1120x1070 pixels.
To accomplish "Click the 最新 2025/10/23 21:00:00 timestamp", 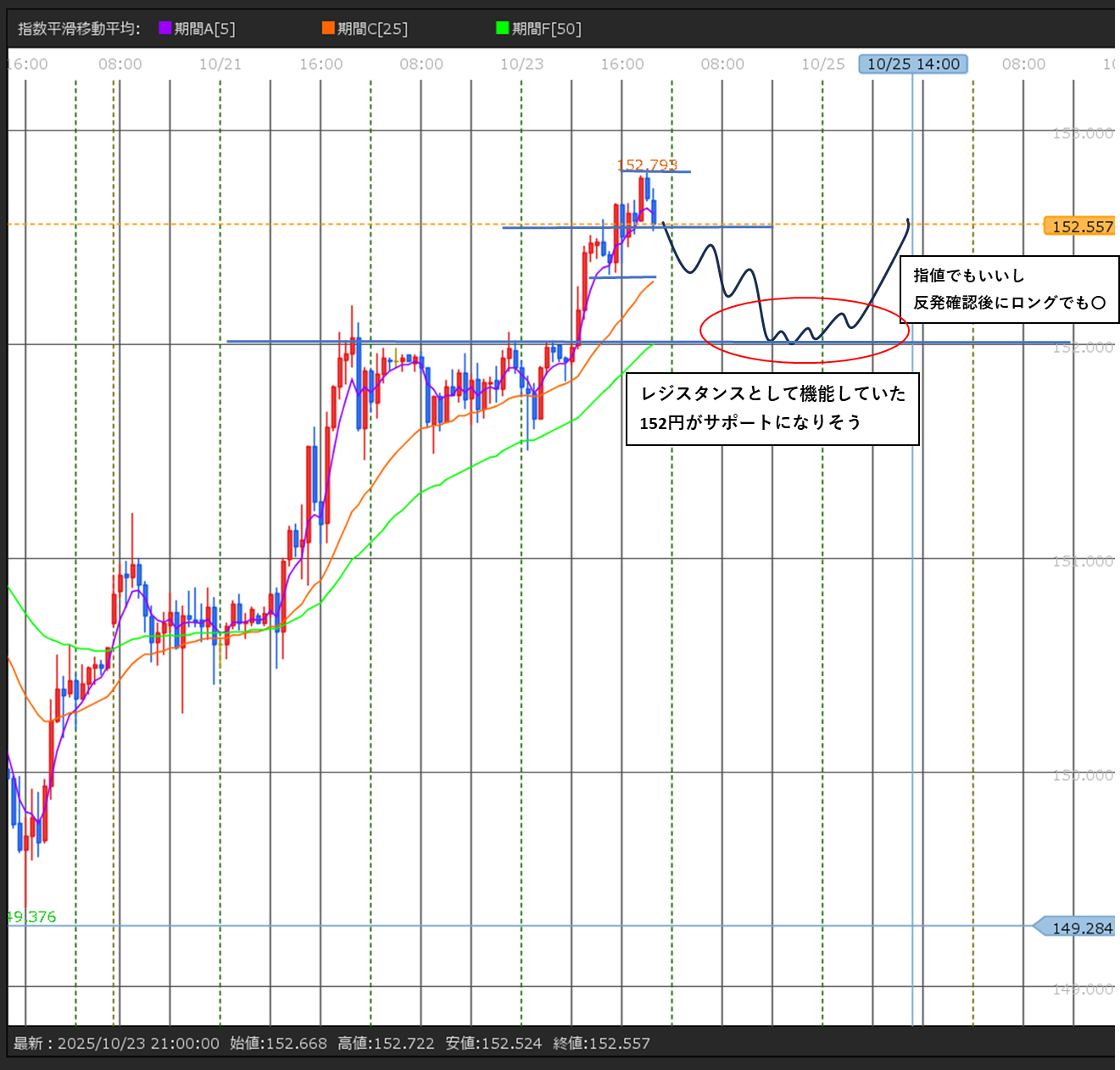I will [x=116, y=1043].
